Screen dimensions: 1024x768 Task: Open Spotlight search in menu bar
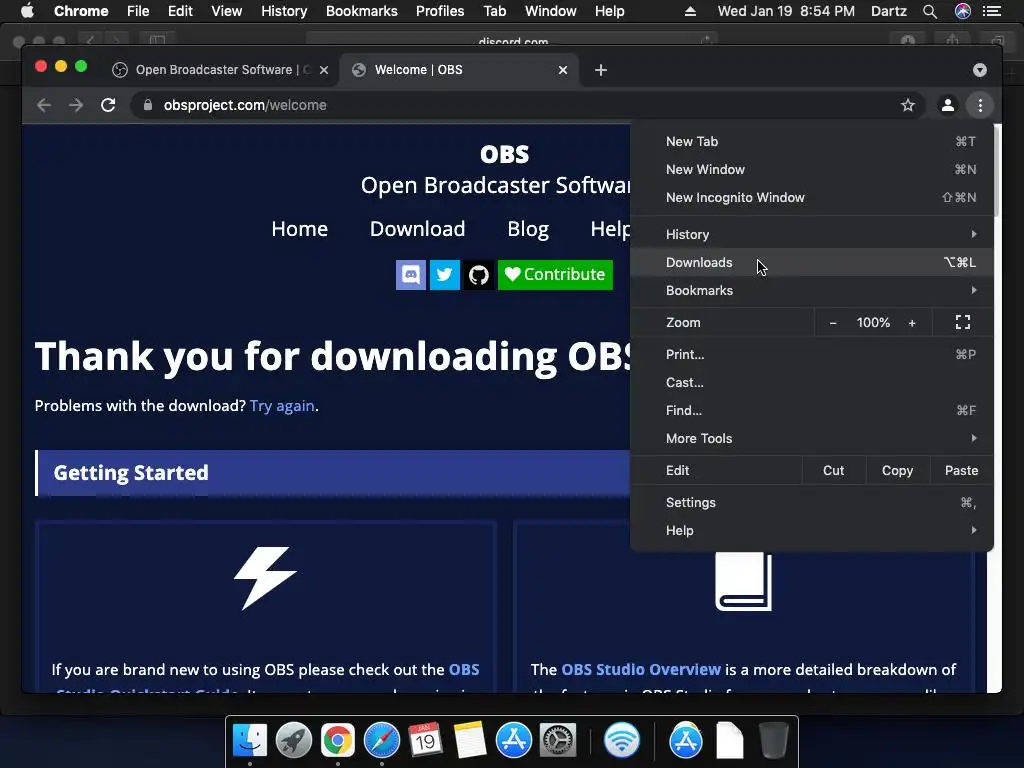coord(930,11)
